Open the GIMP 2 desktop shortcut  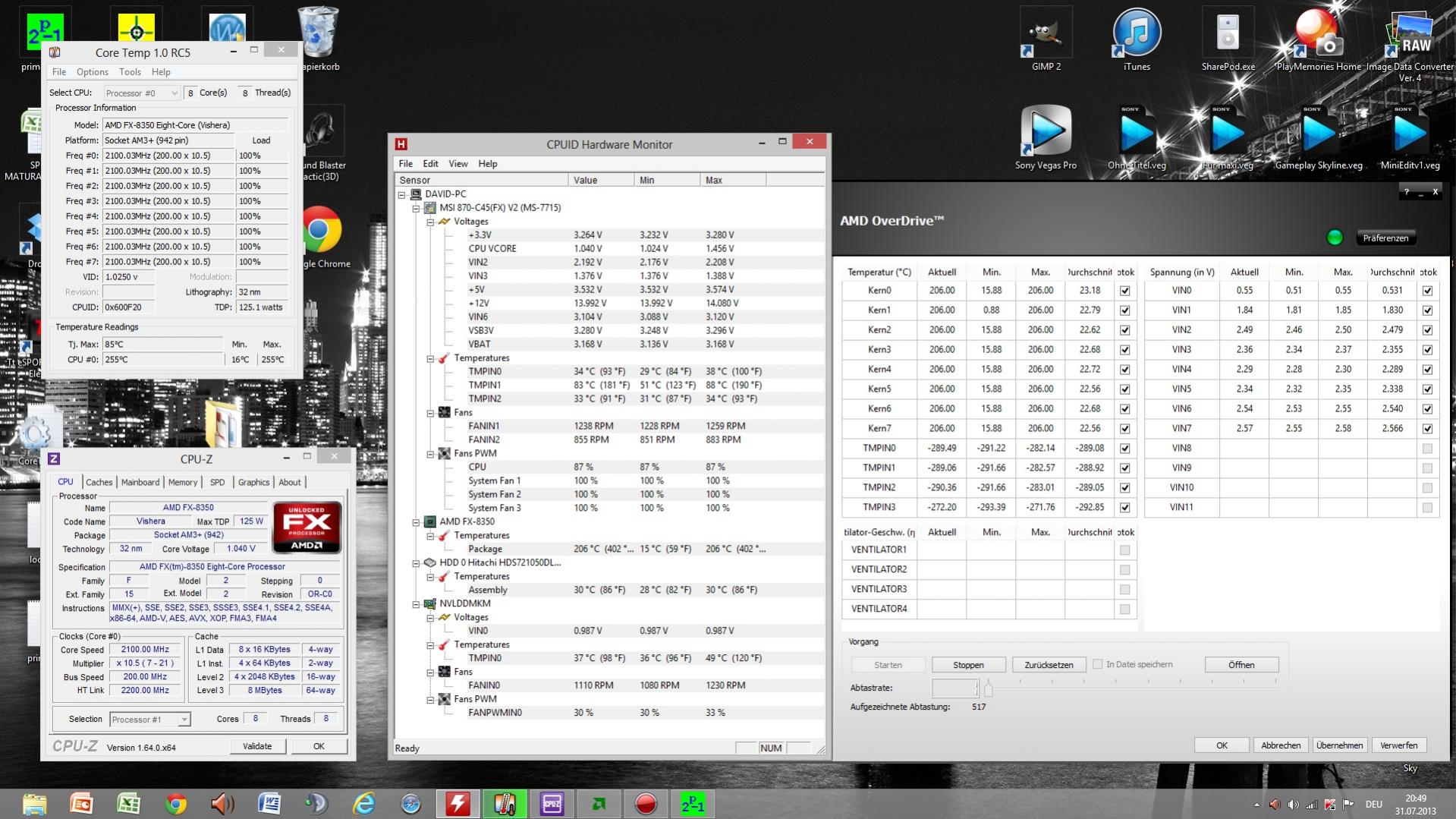[x=1046, y=39]
